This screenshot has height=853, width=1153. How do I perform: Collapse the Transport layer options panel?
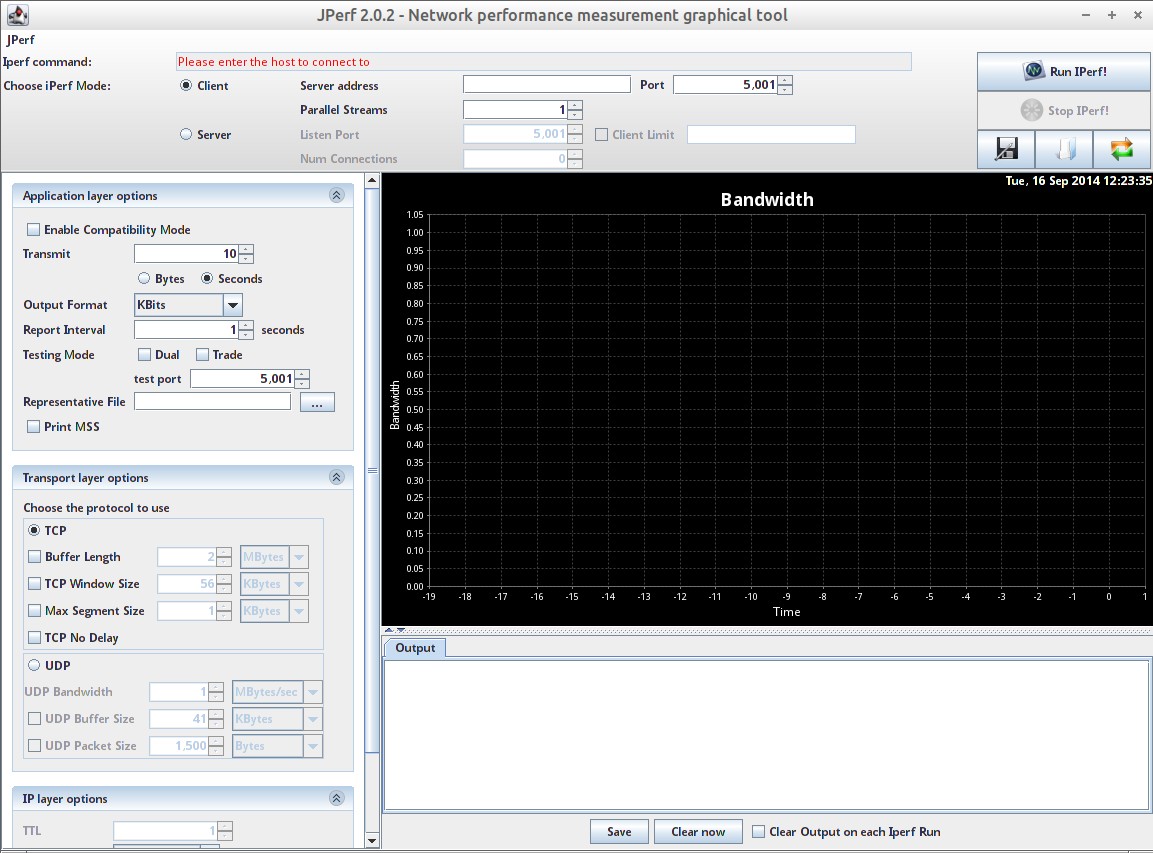(x=337, y=477)
